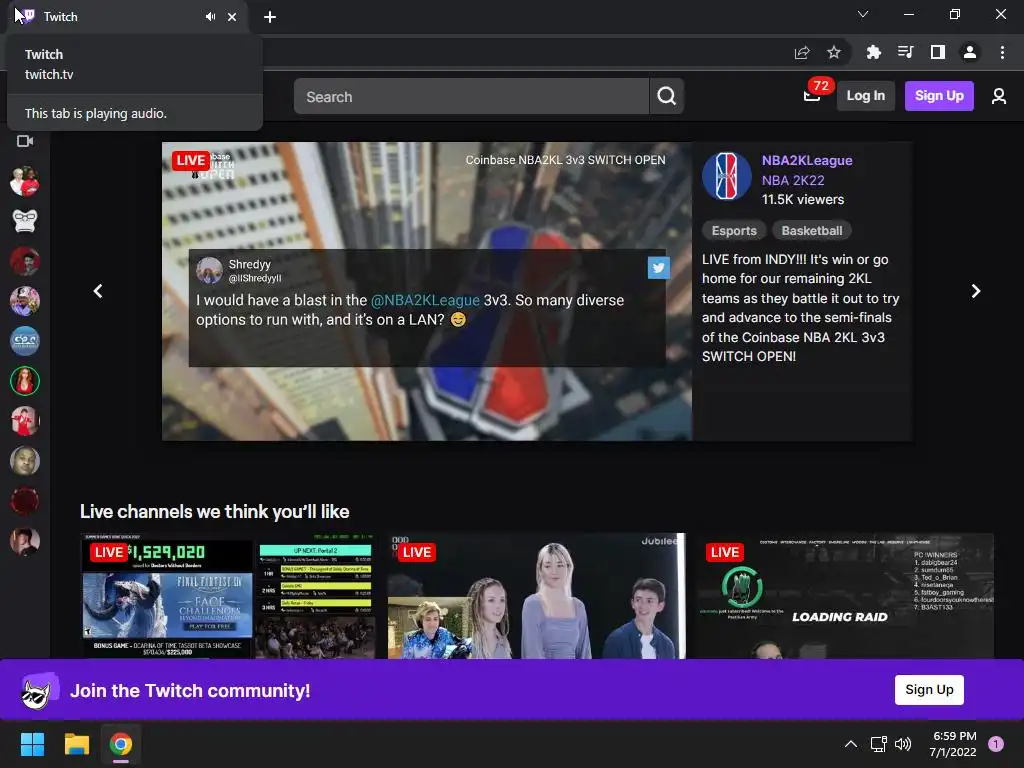Image resolution: width=1024 pixels, height=768 pixels.
Task: Open the notifications inbox with 72 badge
Action: (x=812, y=96)
